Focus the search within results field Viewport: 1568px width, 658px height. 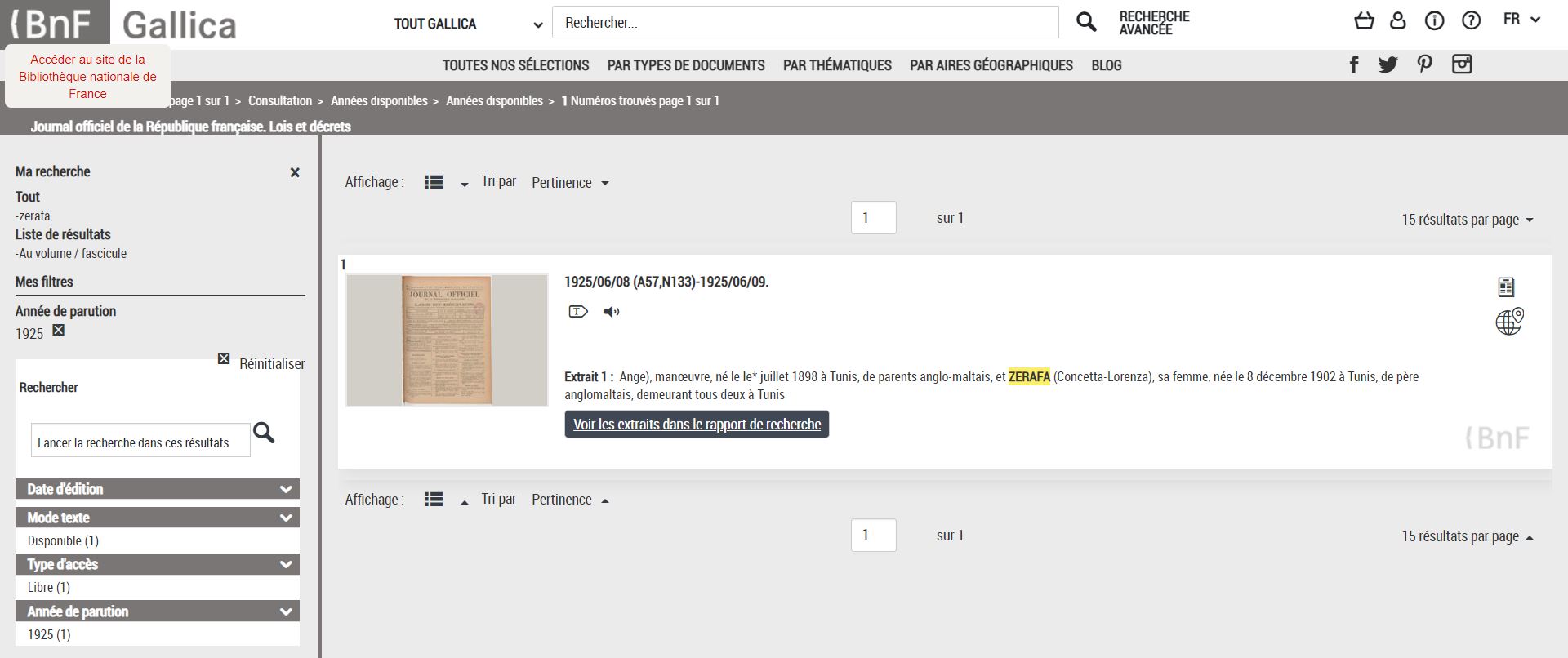[x=140, y=440]
